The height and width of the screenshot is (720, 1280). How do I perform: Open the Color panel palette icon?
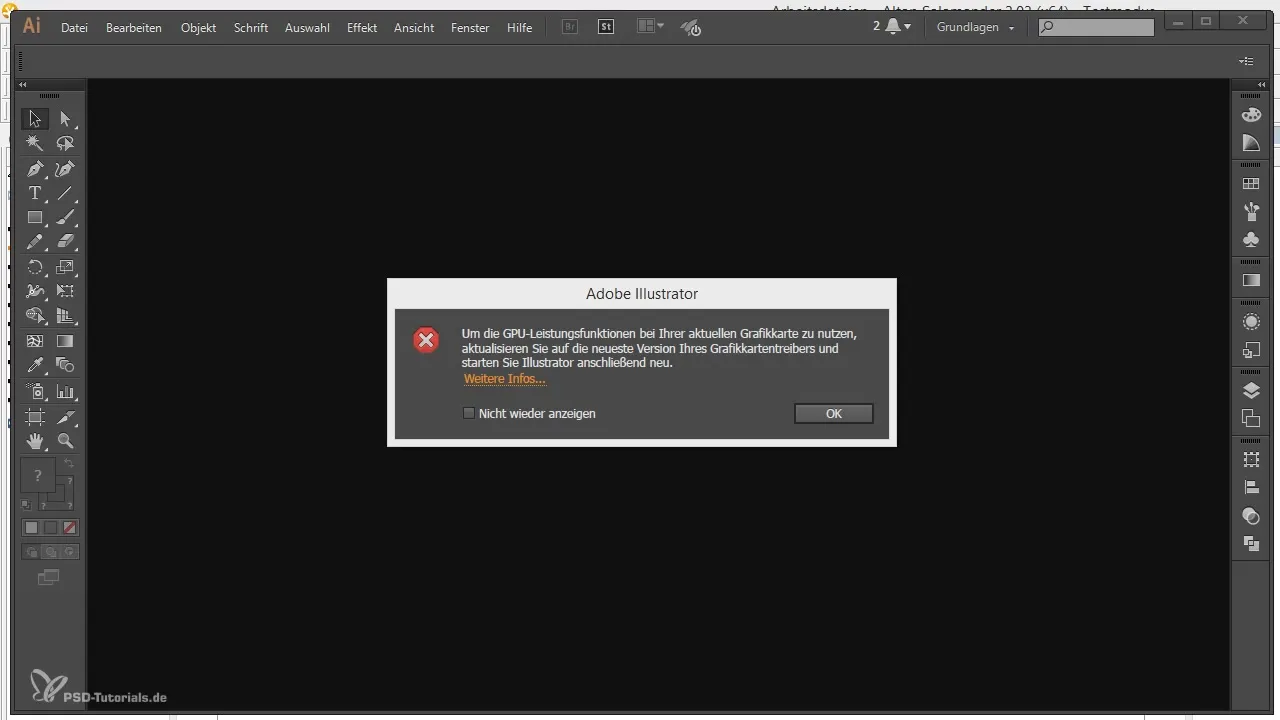tap(1251, 117)
